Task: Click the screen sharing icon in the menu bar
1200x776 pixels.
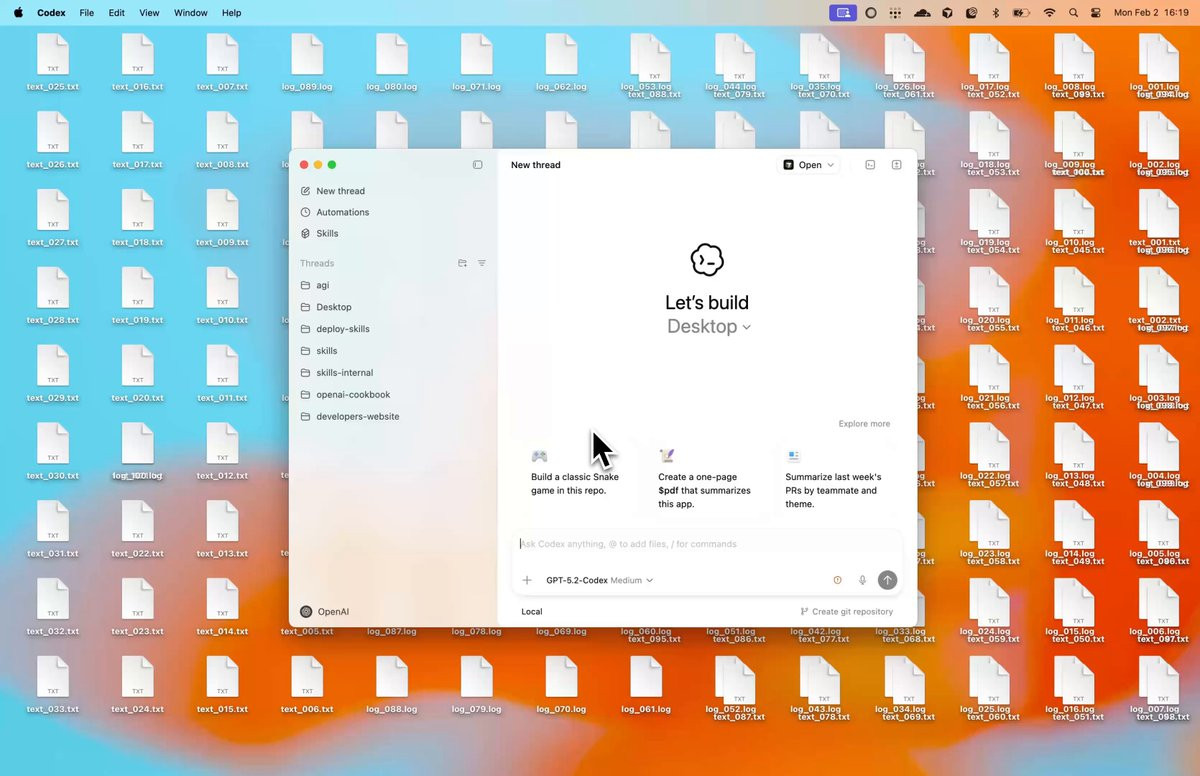Action: pos(843,13)
